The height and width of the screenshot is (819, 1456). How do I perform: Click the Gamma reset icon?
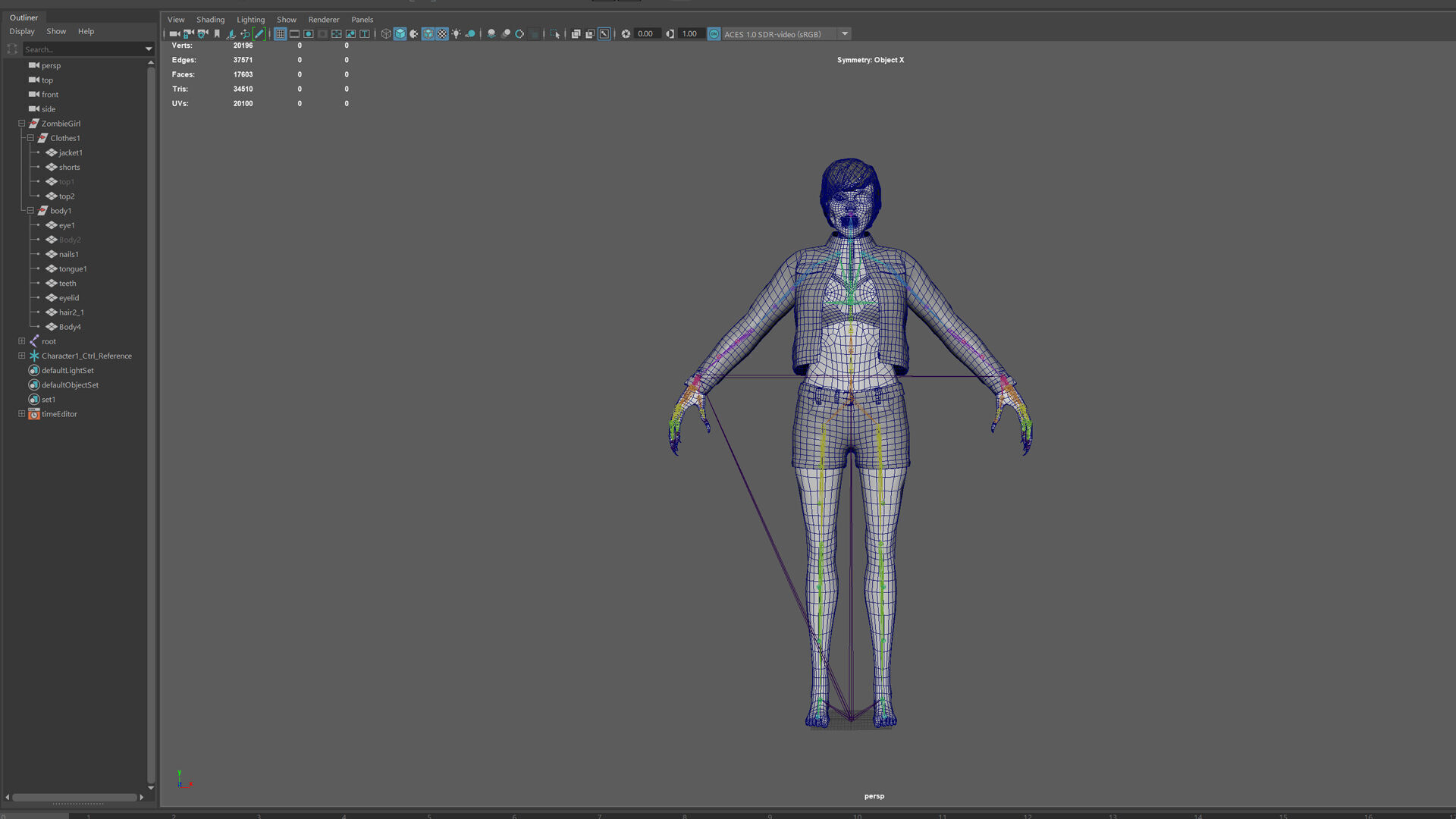tap(670, 34)
